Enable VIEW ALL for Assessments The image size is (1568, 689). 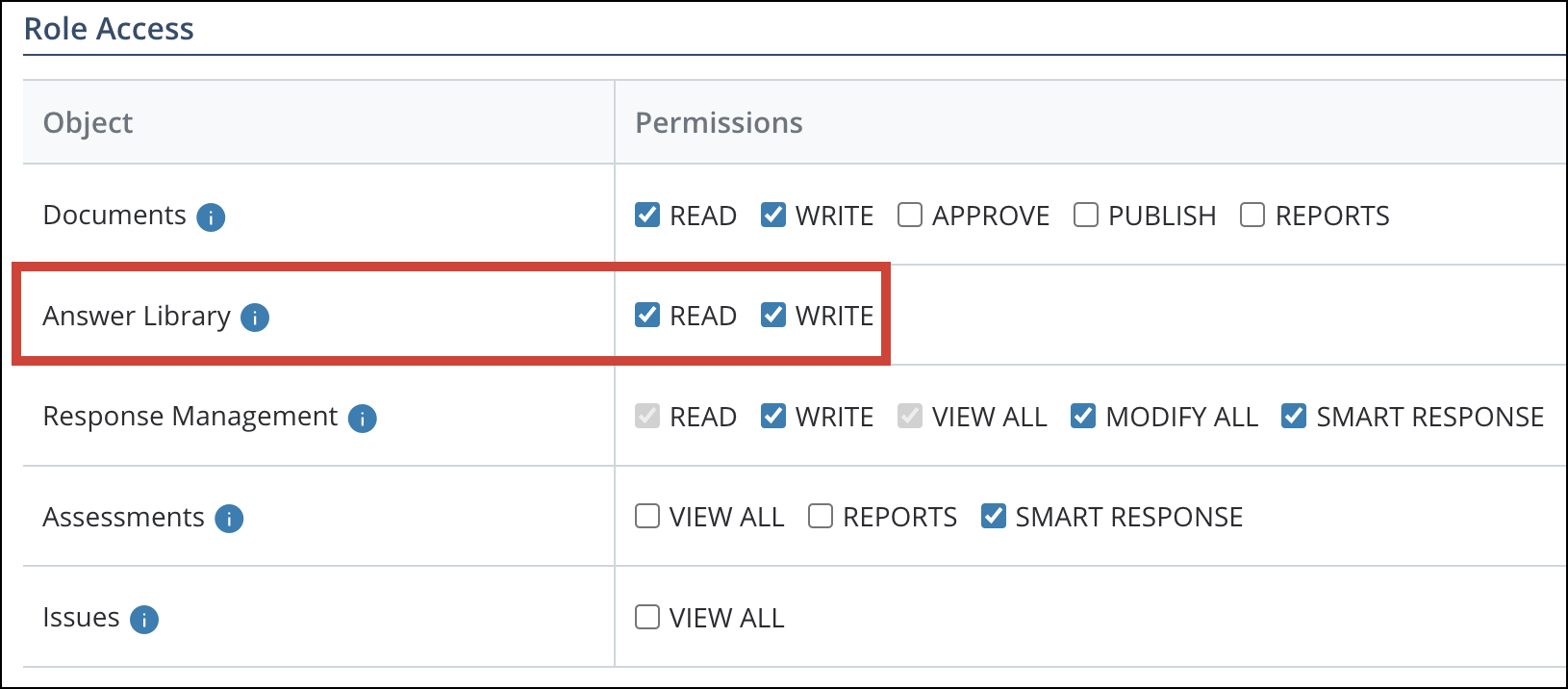tap(646, 517)
